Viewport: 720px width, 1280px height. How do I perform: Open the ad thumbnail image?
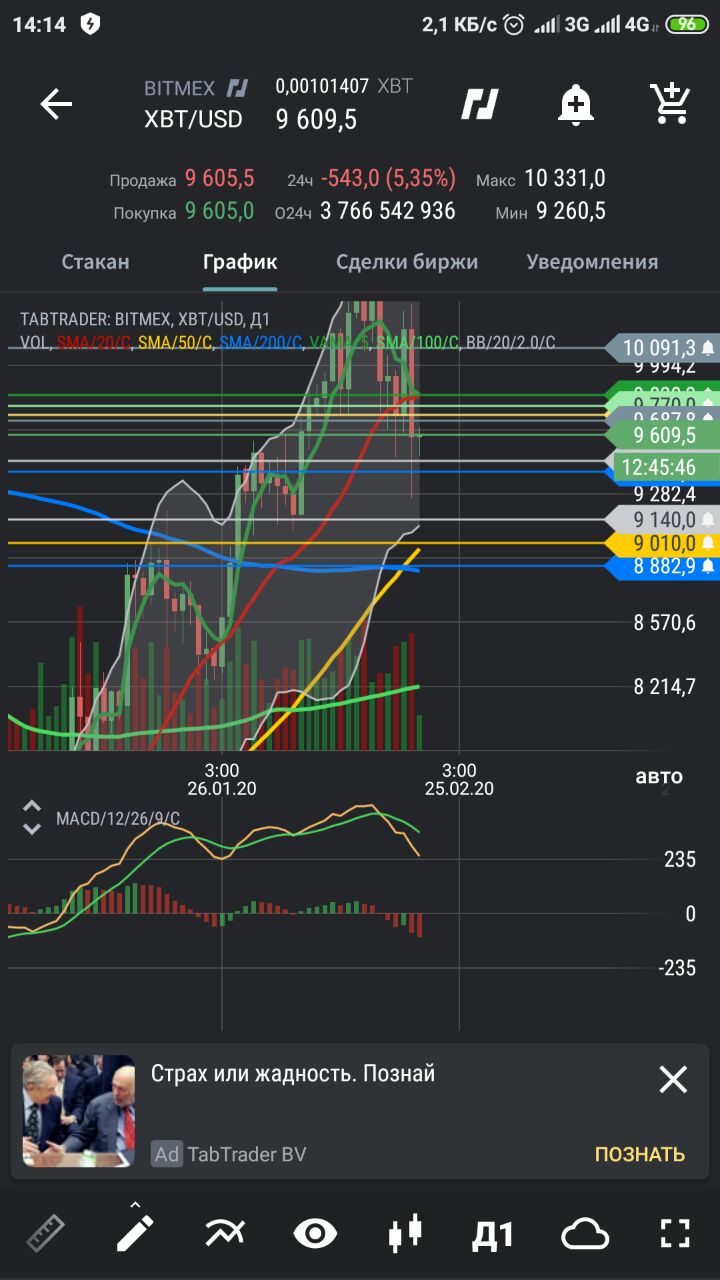[79, 1111]
